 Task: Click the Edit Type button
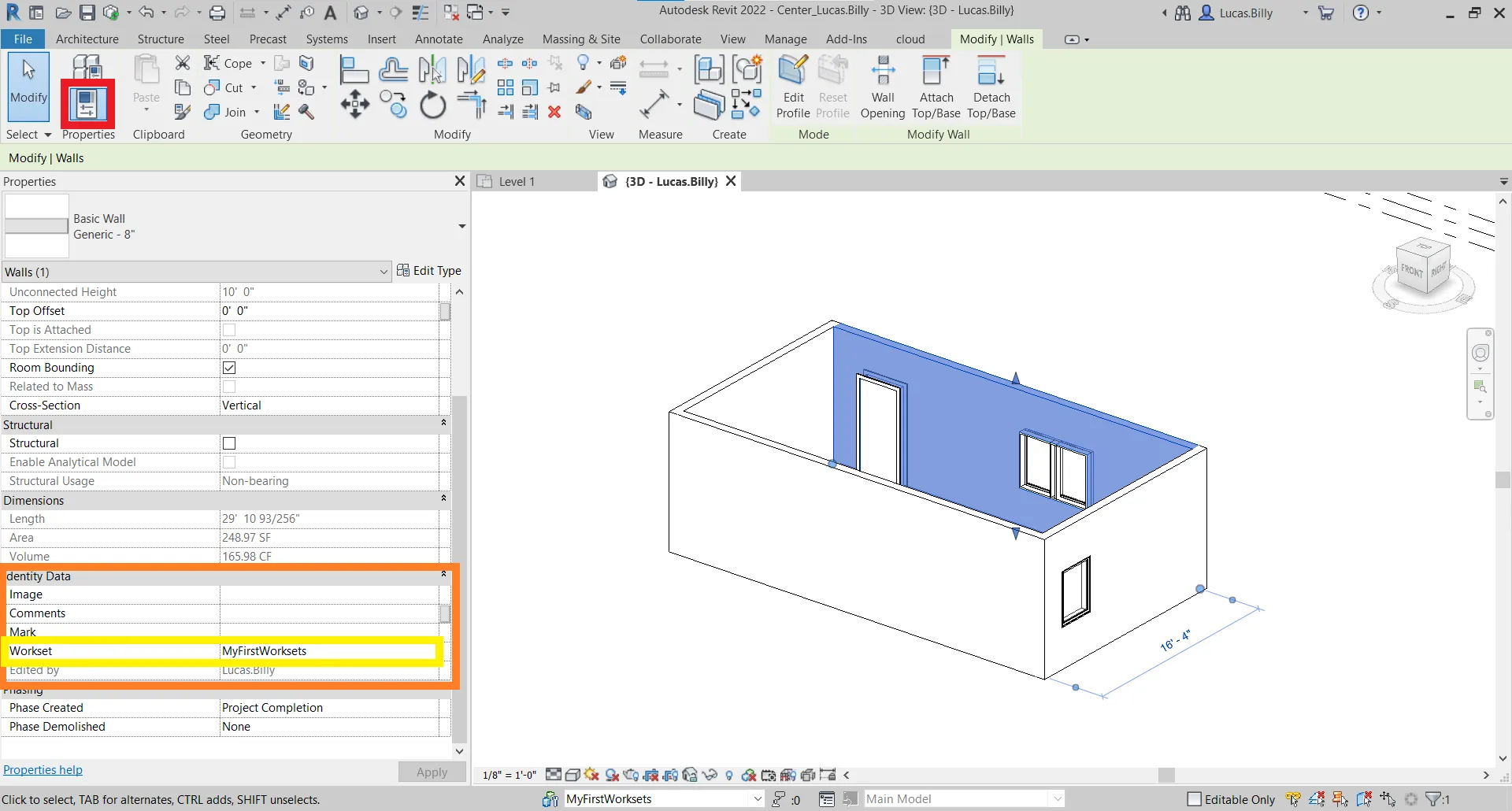click(429, 271)
